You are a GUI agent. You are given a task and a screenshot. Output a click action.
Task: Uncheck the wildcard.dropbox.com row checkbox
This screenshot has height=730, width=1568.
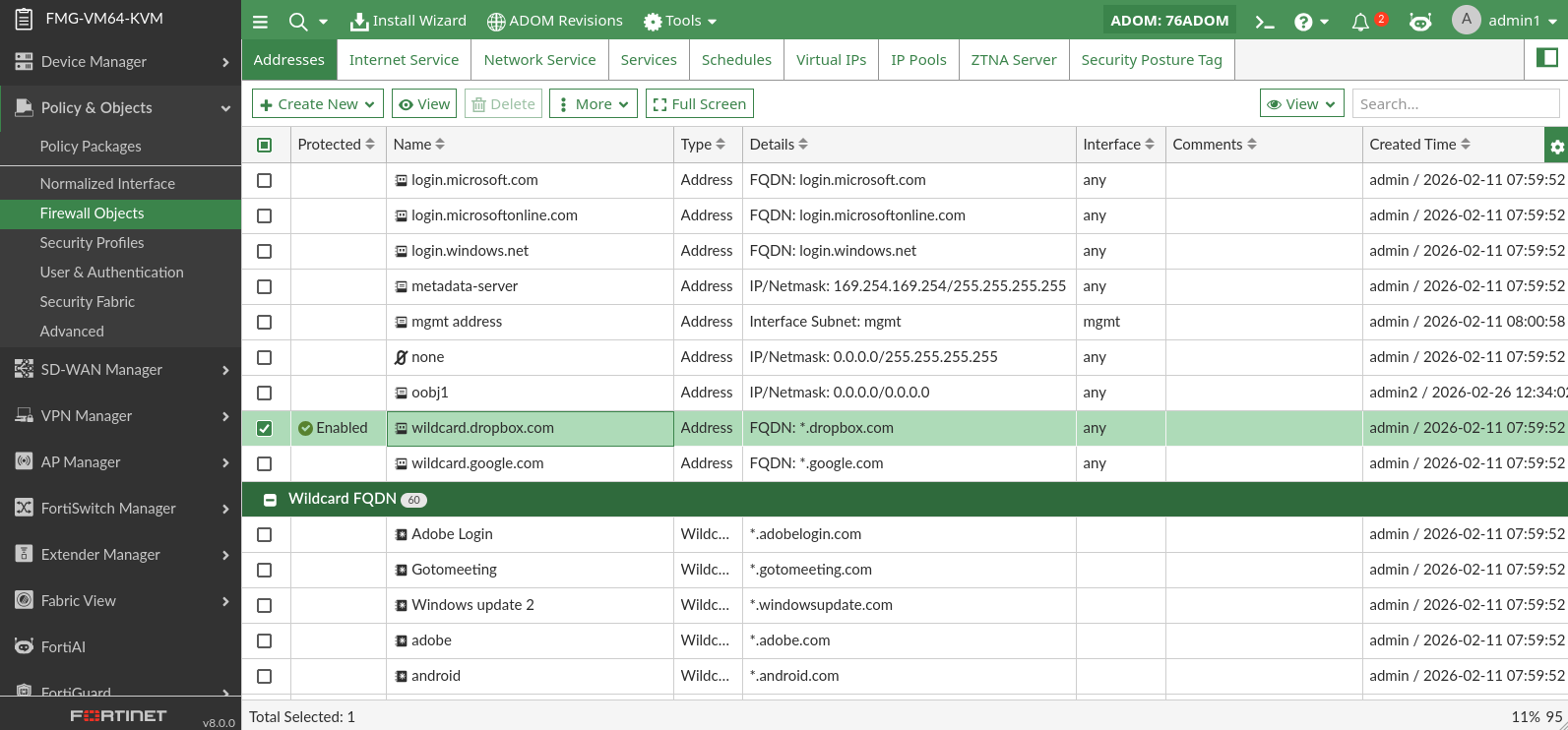coord(265,429)
